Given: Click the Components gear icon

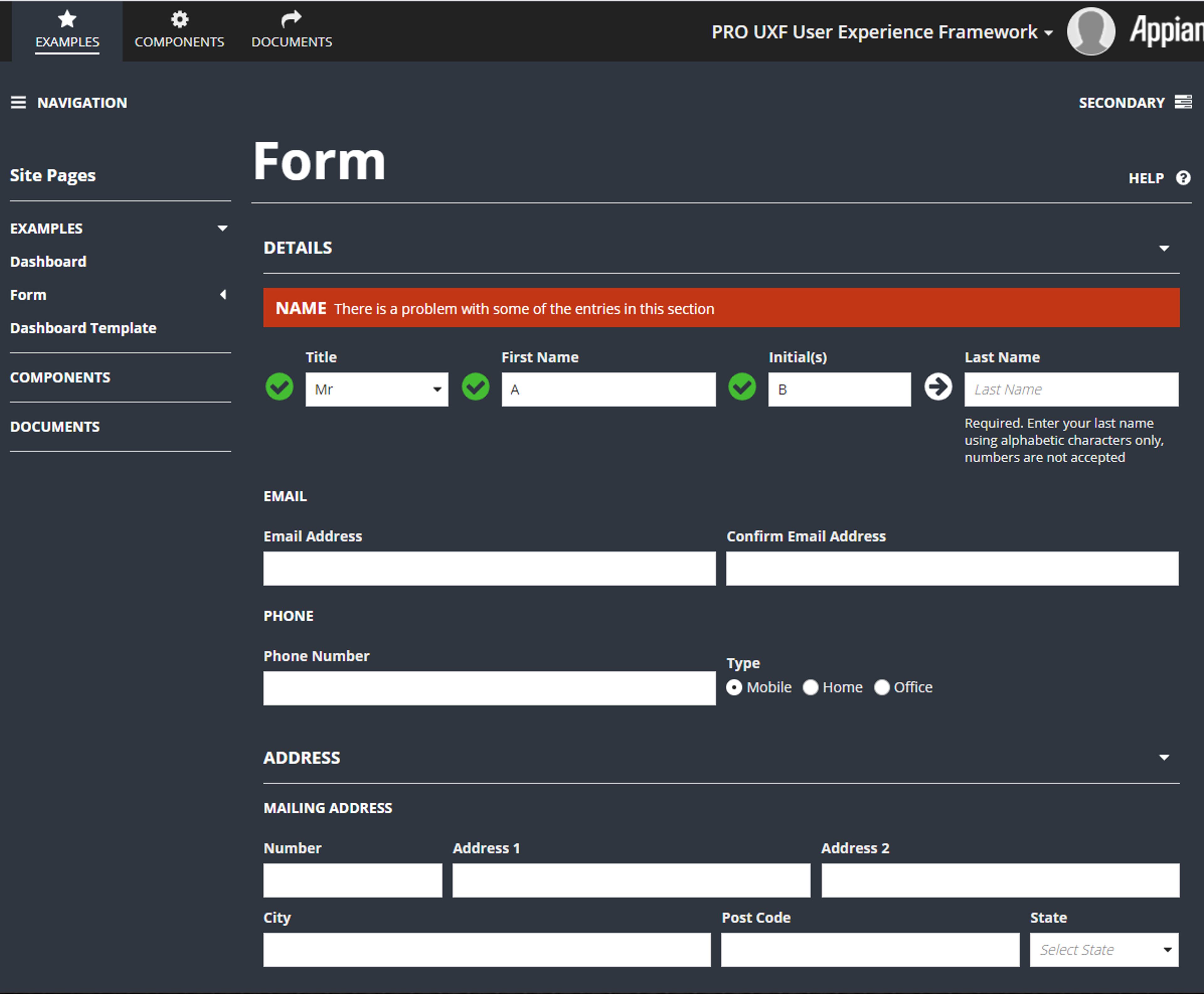Looking at the screenshot, I should tap(179, 19).
